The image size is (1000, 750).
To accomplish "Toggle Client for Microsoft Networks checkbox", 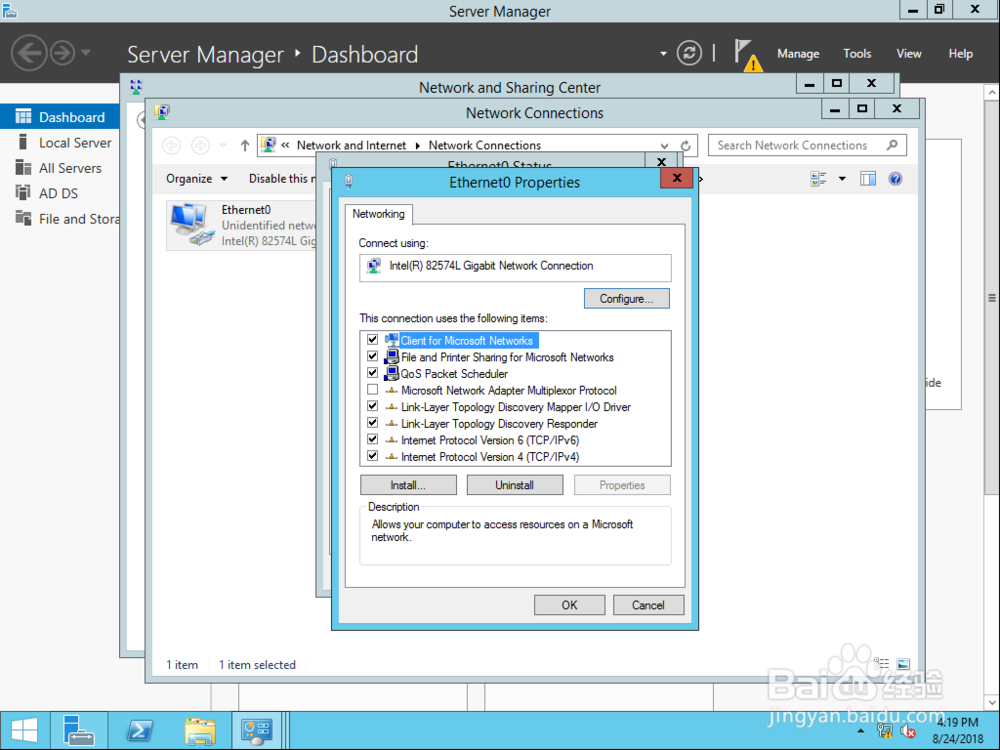I will 372,340.
